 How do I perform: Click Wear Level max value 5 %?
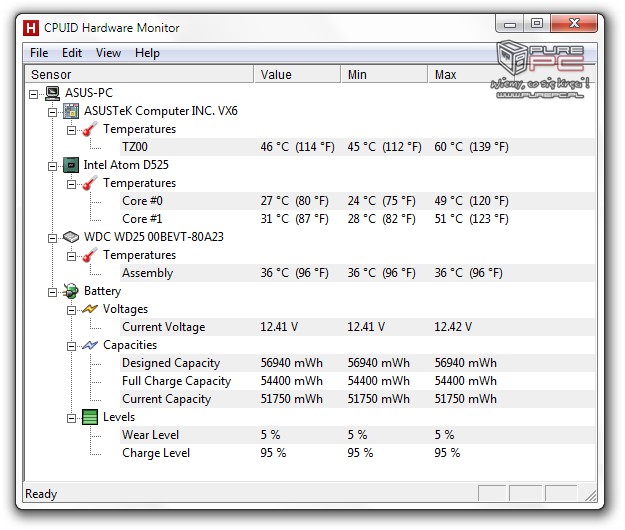tap(444, 435)
